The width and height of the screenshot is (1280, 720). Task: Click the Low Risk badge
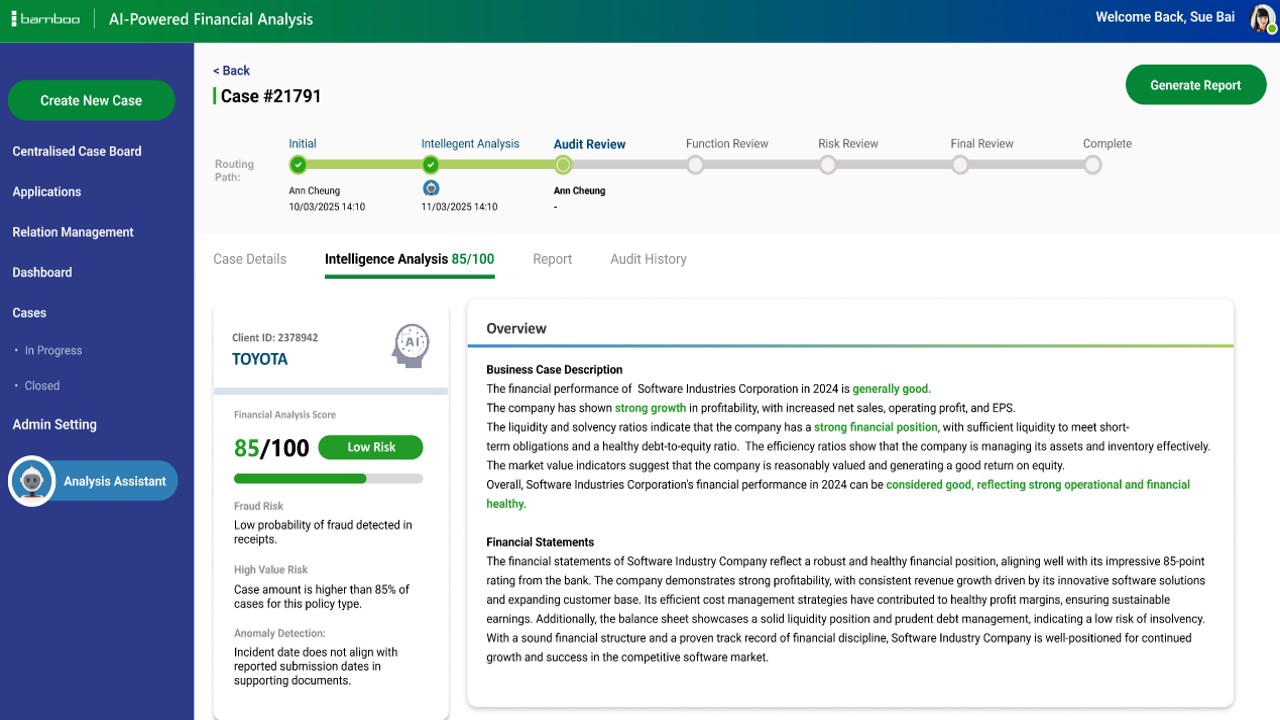pyautogui.click(x=371, y=447)
